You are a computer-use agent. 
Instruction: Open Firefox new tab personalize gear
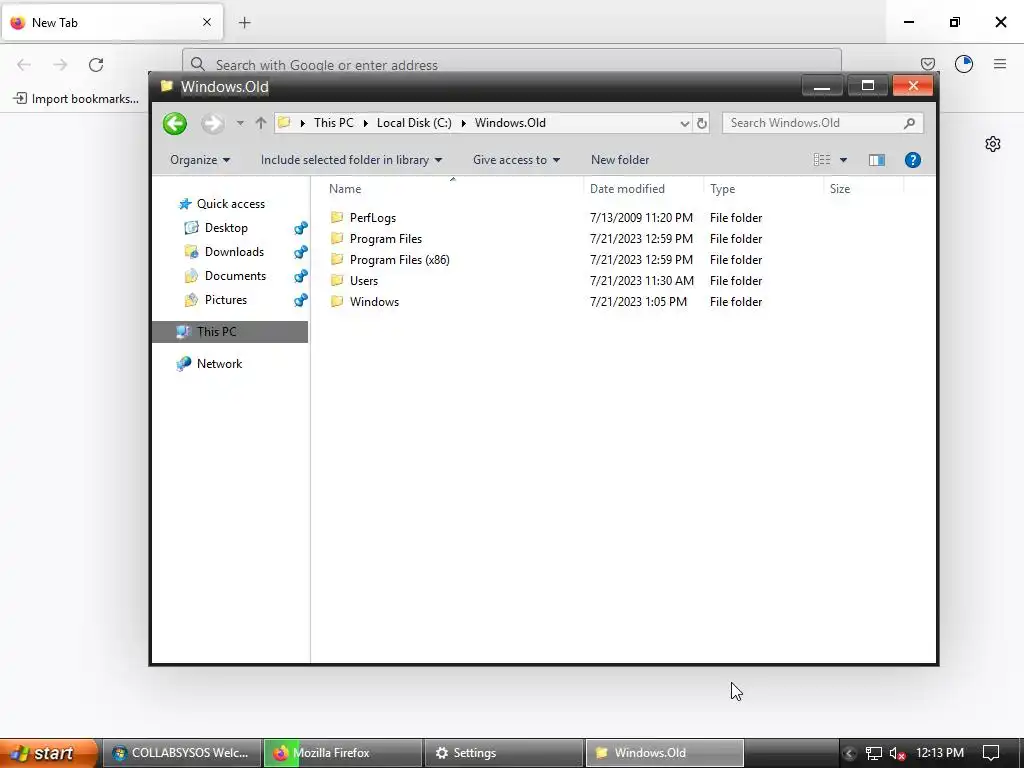click(993, 144)
